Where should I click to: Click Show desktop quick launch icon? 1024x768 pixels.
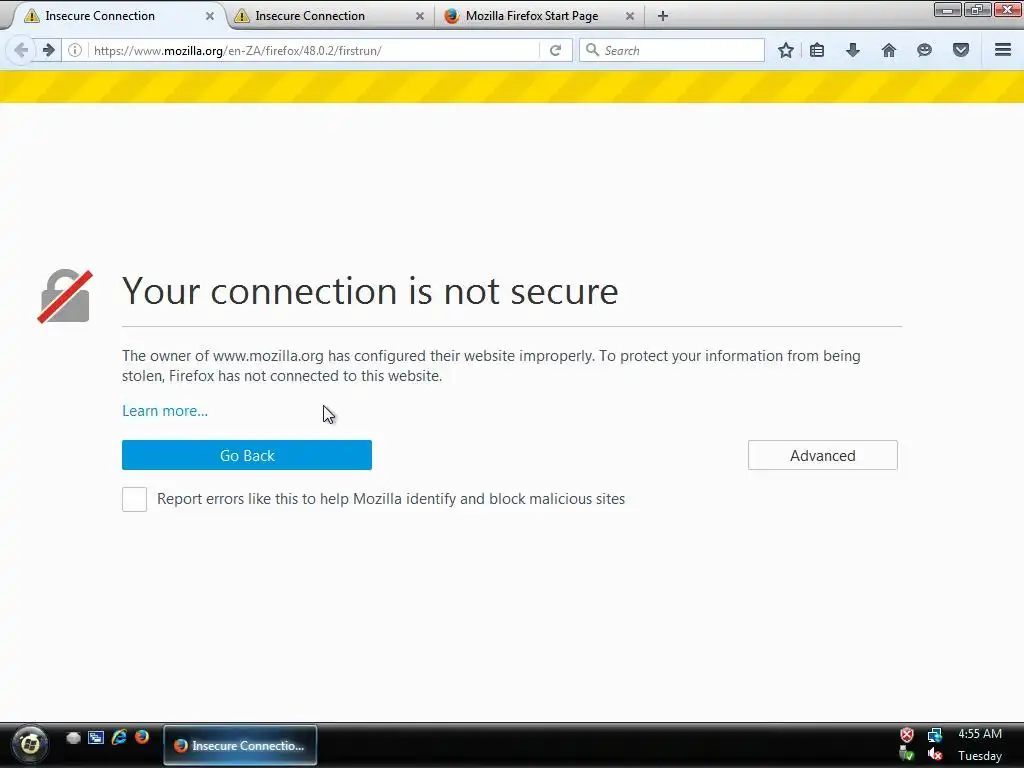tap(73, 737)
